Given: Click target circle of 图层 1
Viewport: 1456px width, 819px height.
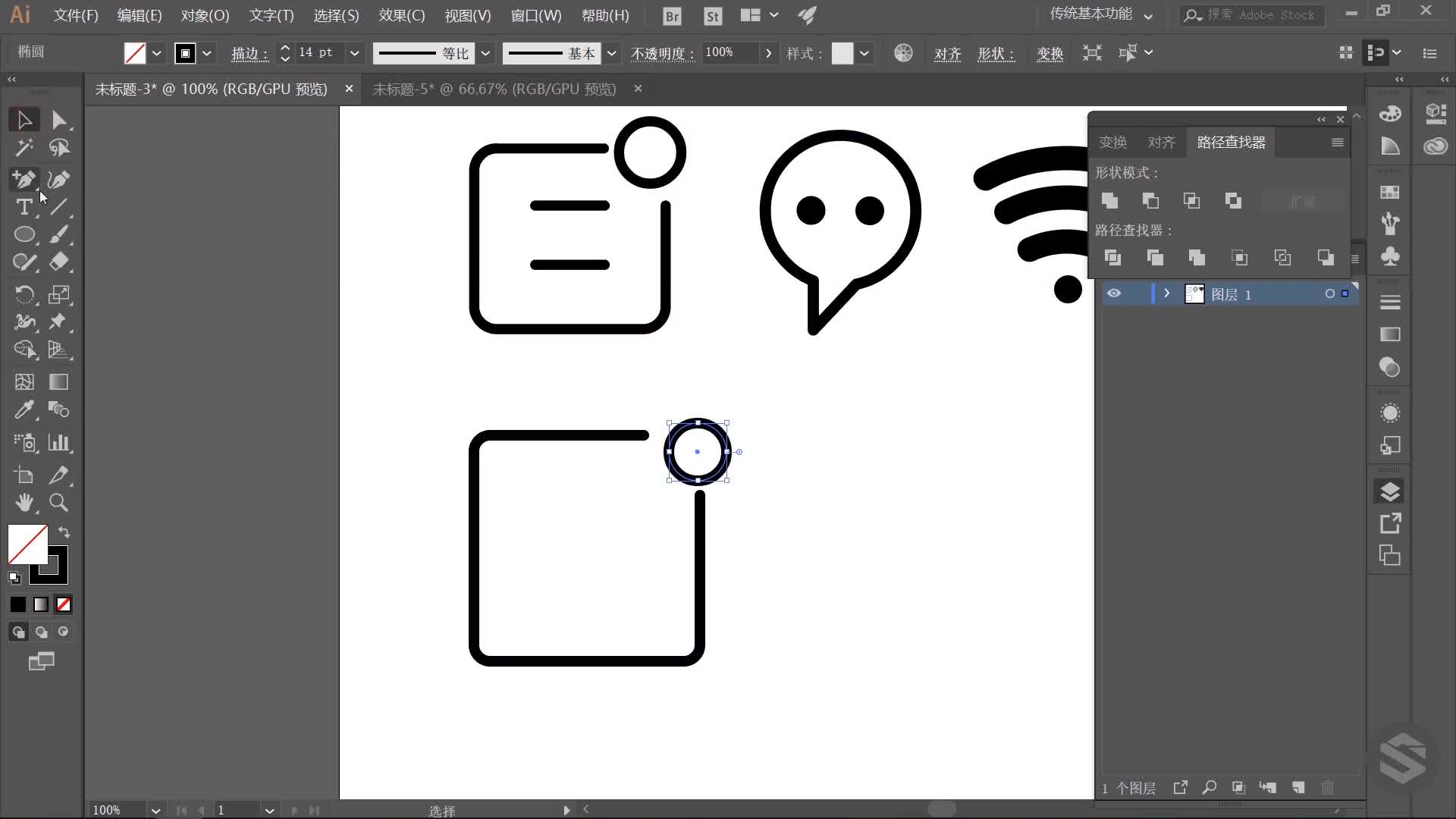Looking at the screenshot, I should pos(1329,293).
